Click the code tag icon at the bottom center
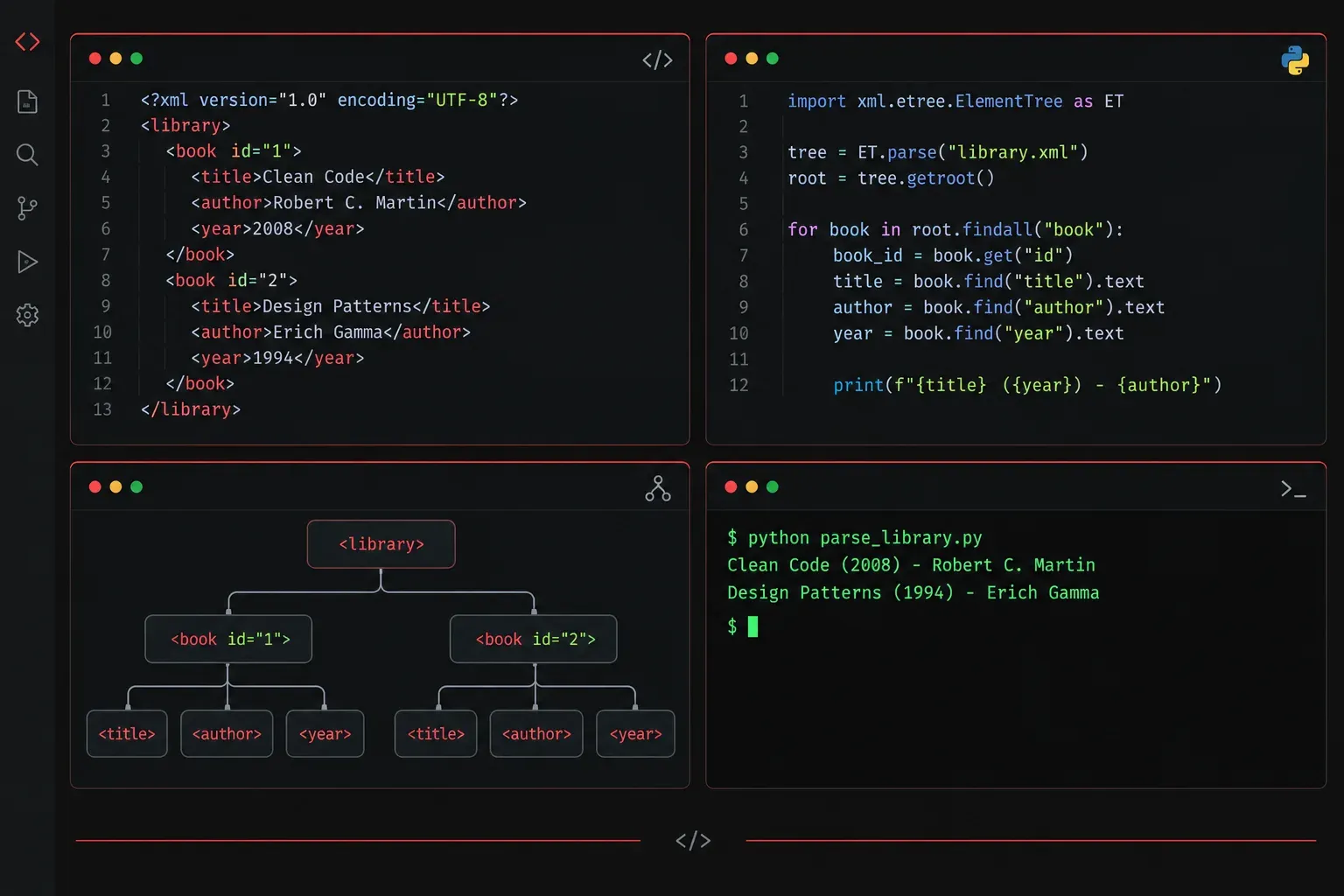The width and height of the screenshot is (1344, 896). point(693,841)
